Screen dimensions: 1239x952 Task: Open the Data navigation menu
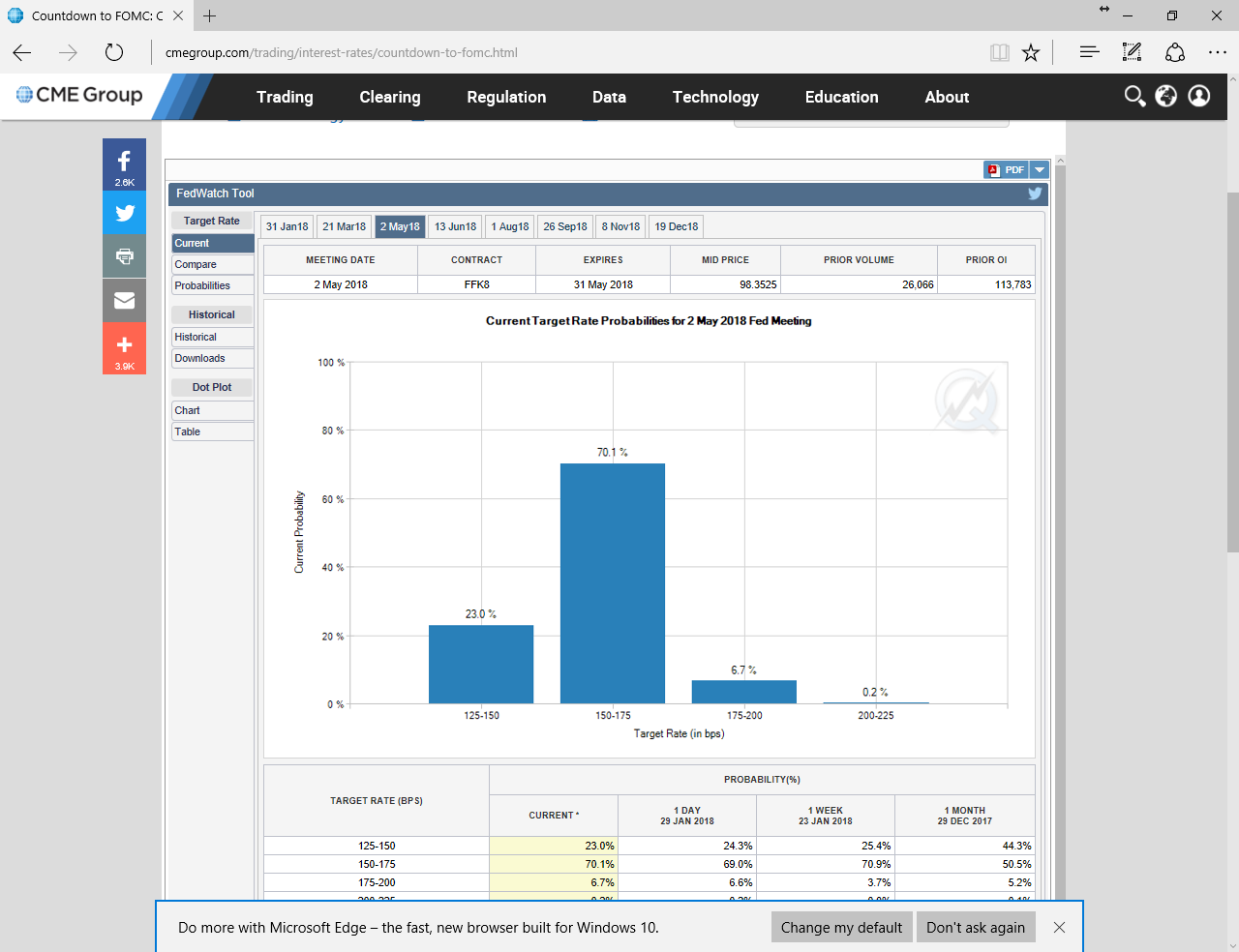(609, 97)
